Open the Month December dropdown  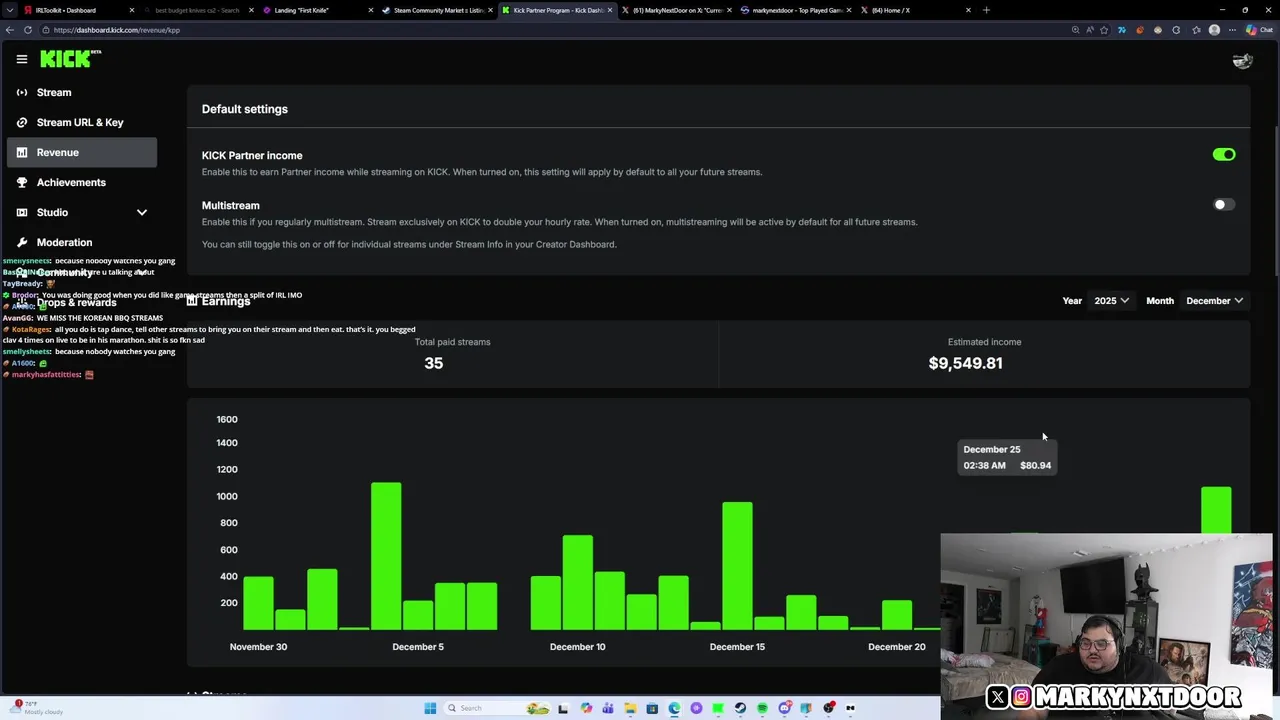click(1214, 300)
